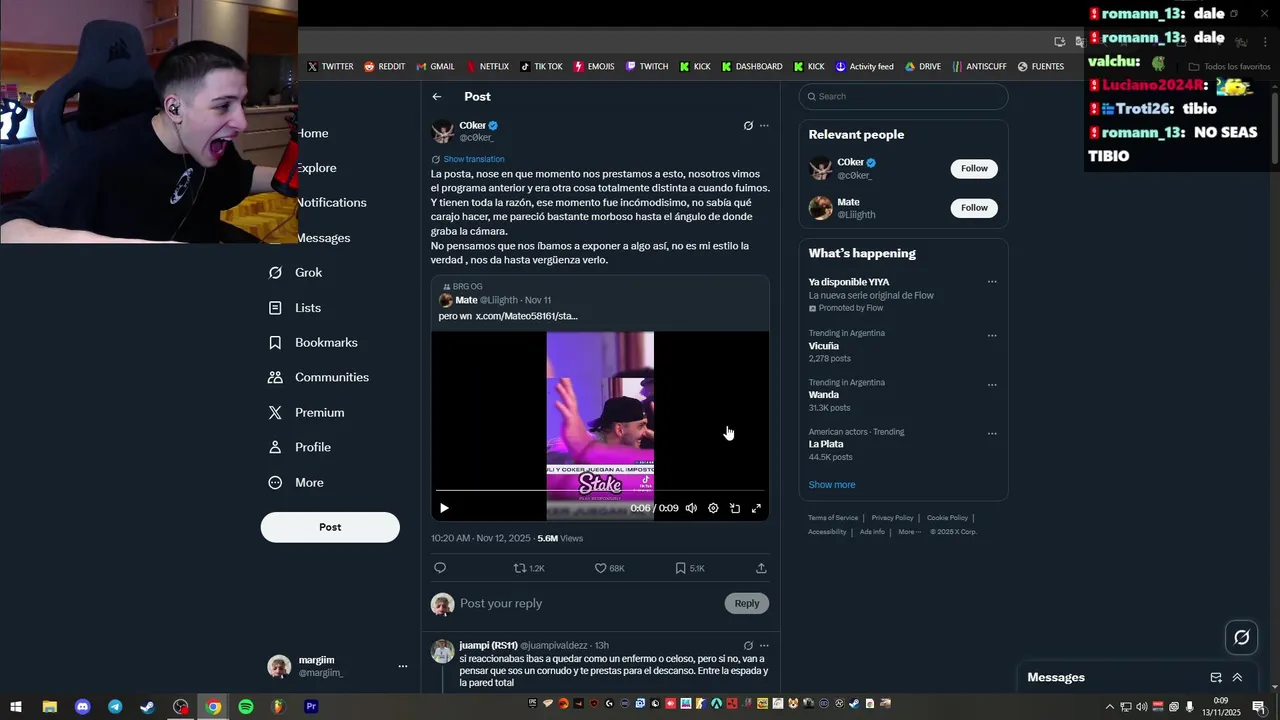
Task: Open the Cookie Policy link
Action: tap(947, 518)
